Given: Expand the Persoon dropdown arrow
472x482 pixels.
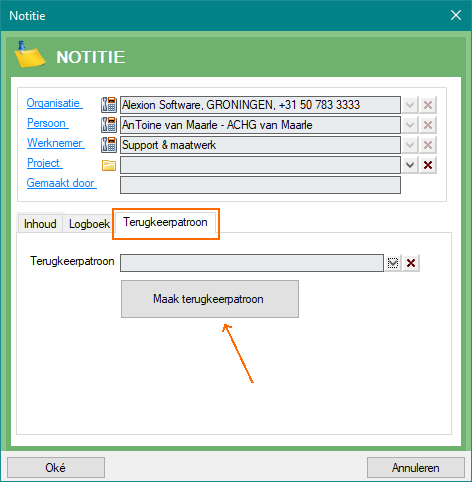Looking at the screenshot, I should pyautogui.click(x=410, y=125).
